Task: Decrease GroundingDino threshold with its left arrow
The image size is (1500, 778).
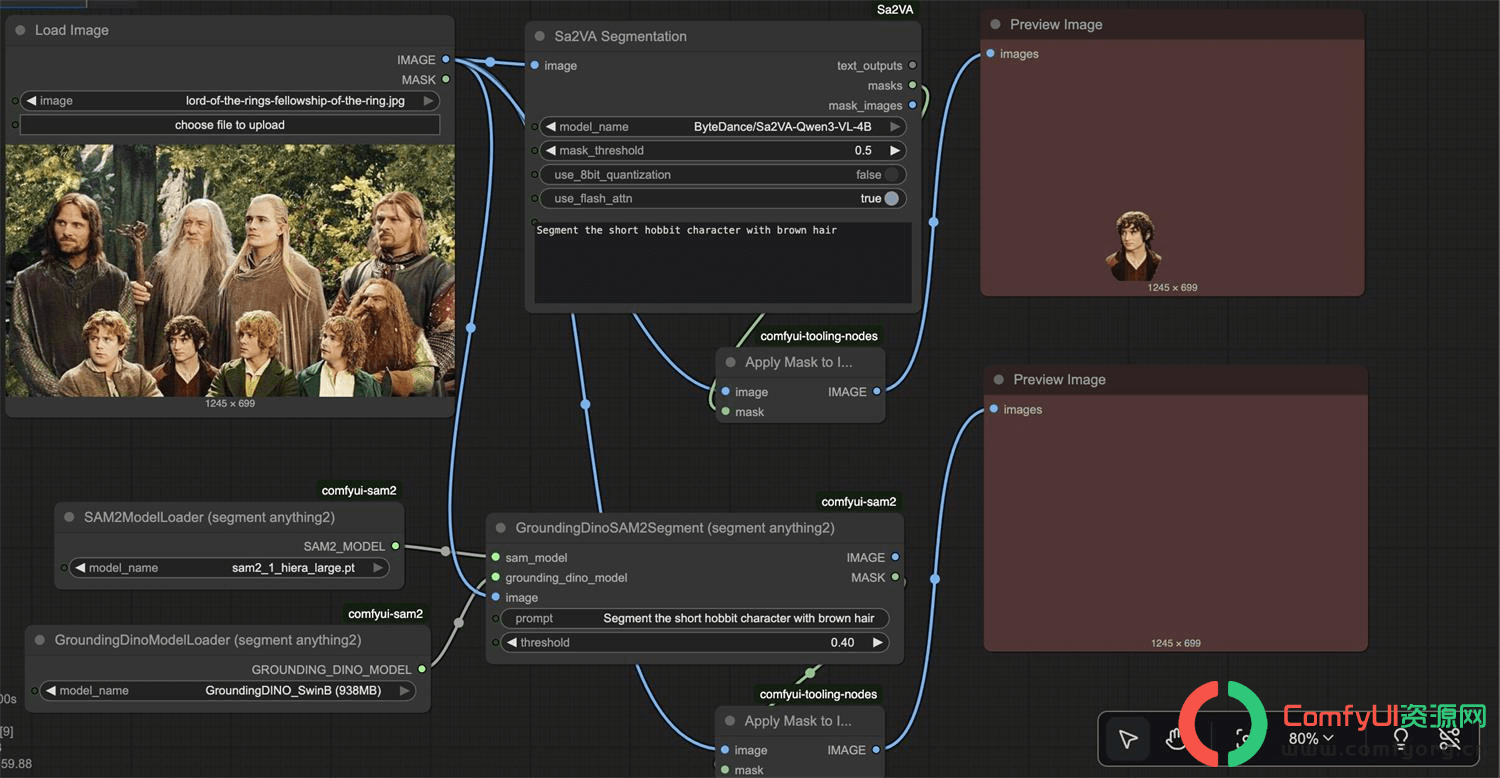Action: coord(511,643)
